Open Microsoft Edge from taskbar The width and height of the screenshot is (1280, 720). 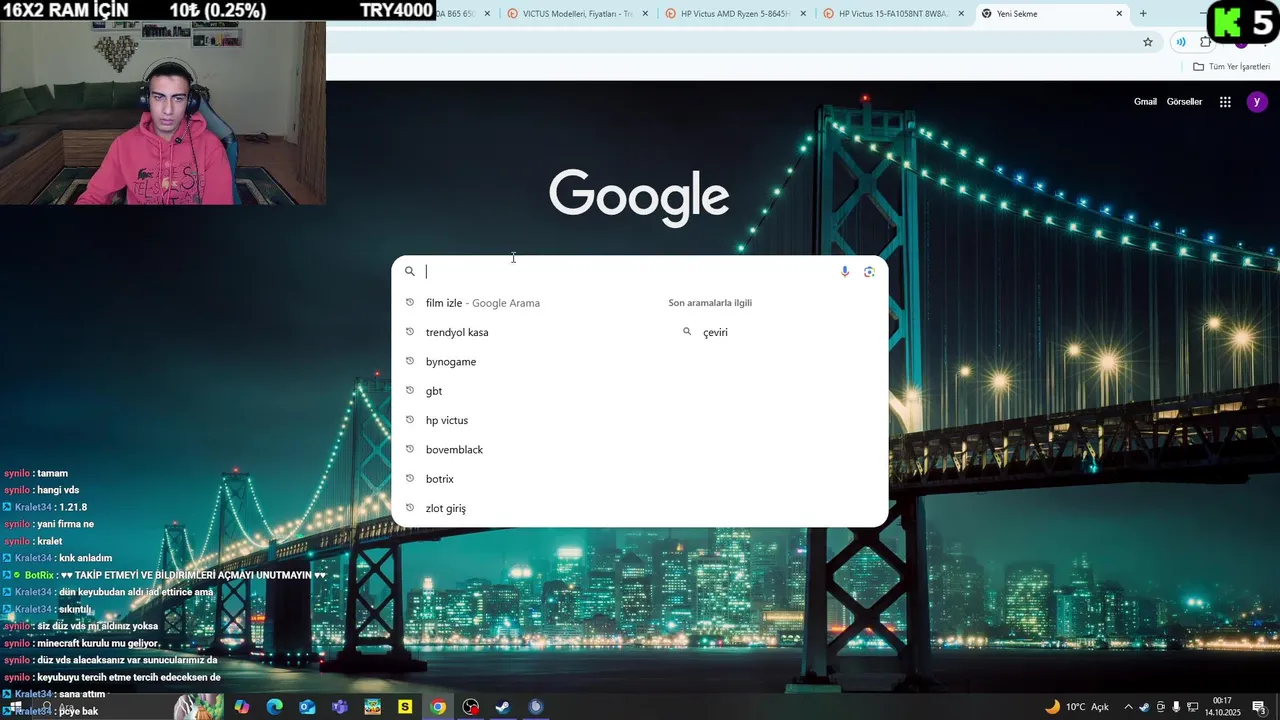click(x=274, y=707)
